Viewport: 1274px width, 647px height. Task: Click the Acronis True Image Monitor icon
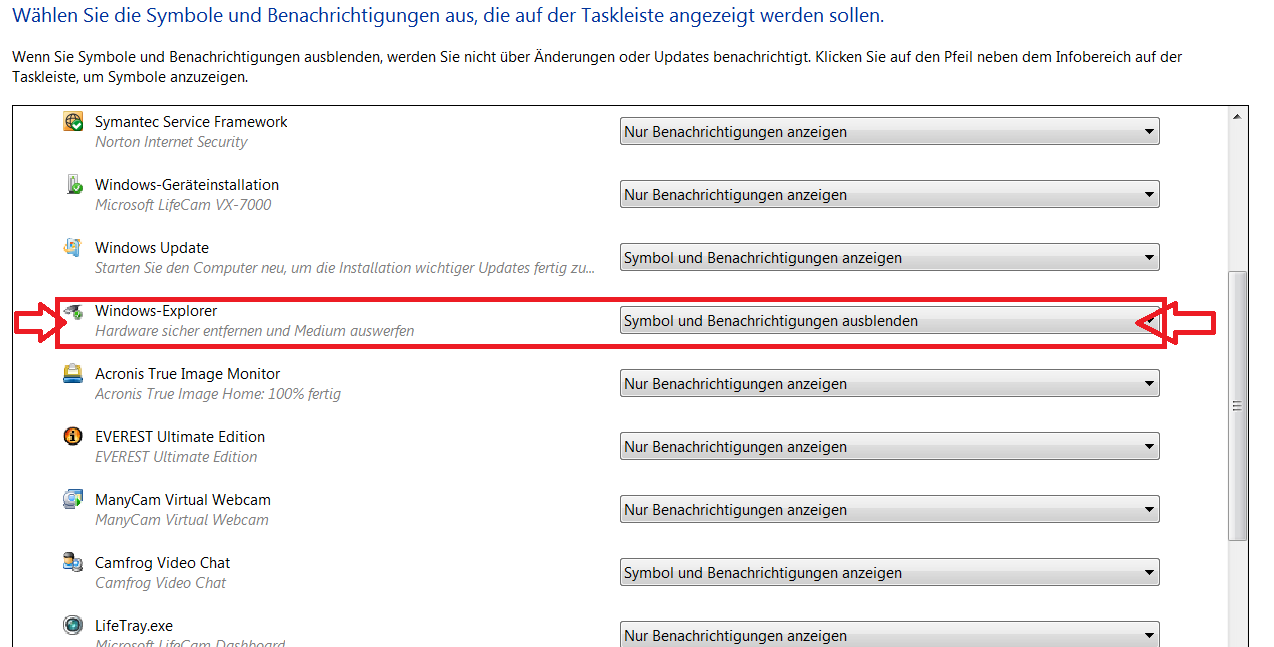point(73,374)
